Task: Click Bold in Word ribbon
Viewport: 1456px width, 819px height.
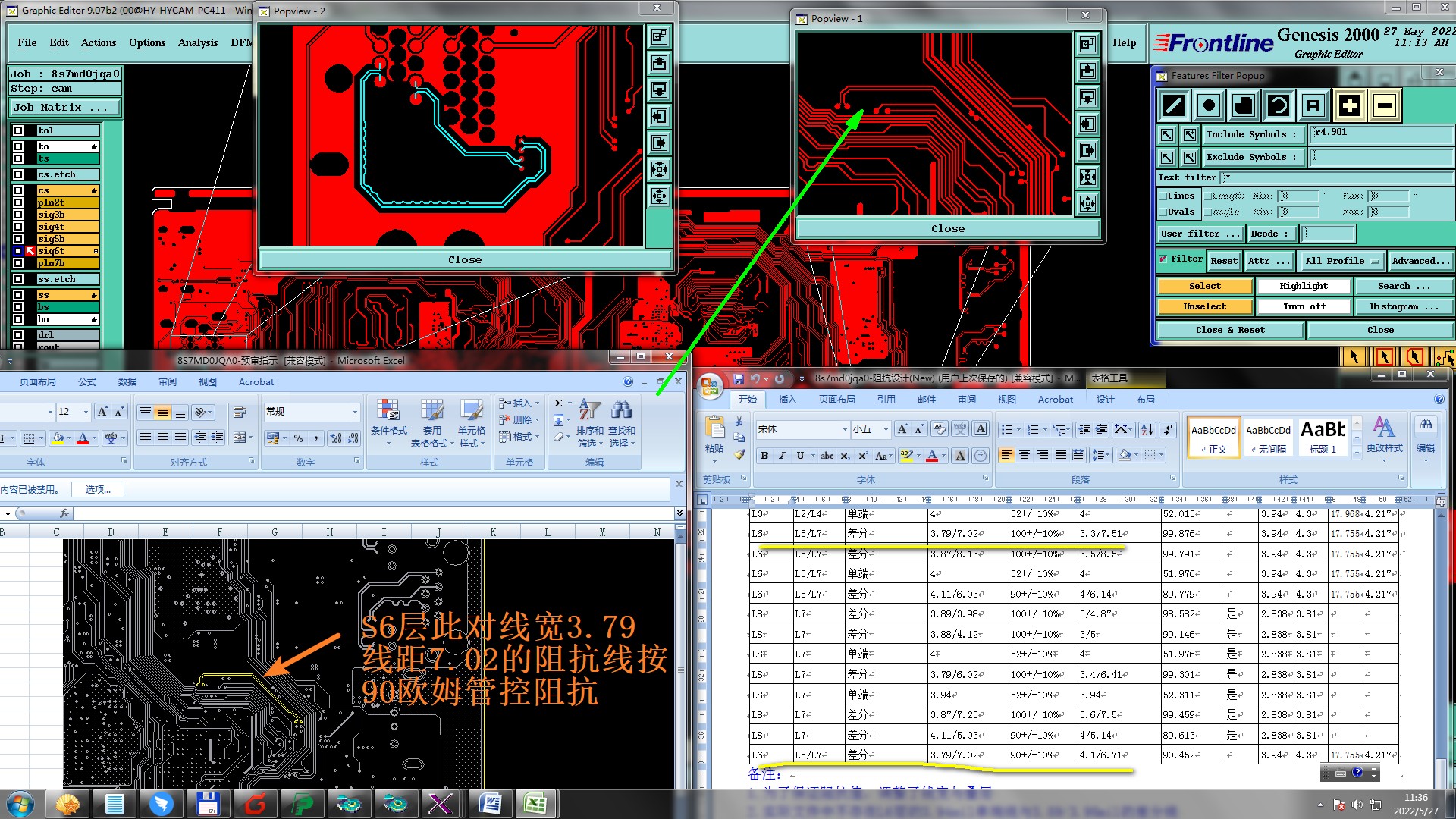Action: 764,456
